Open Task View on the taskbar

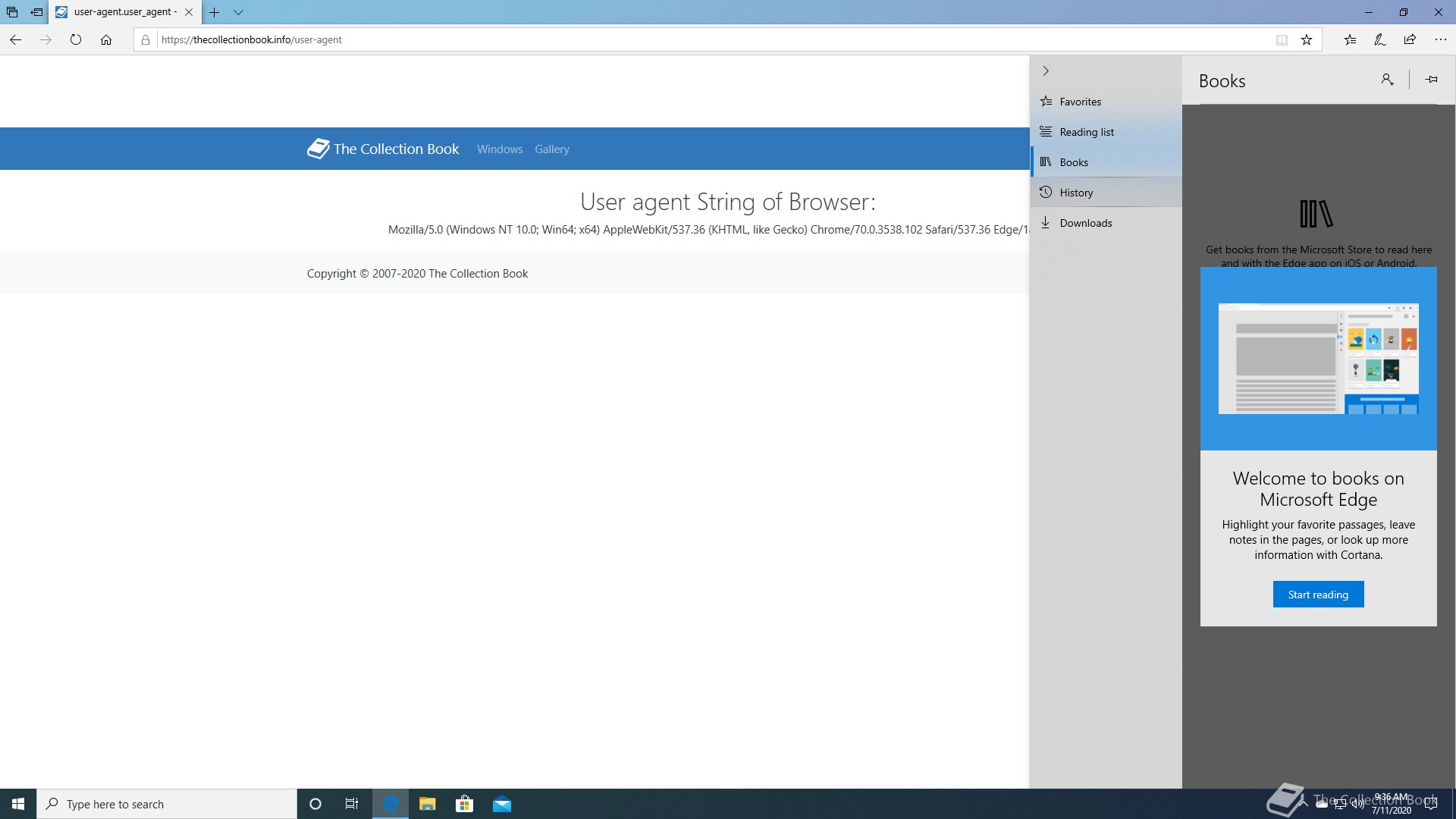[x=352, y=804]
